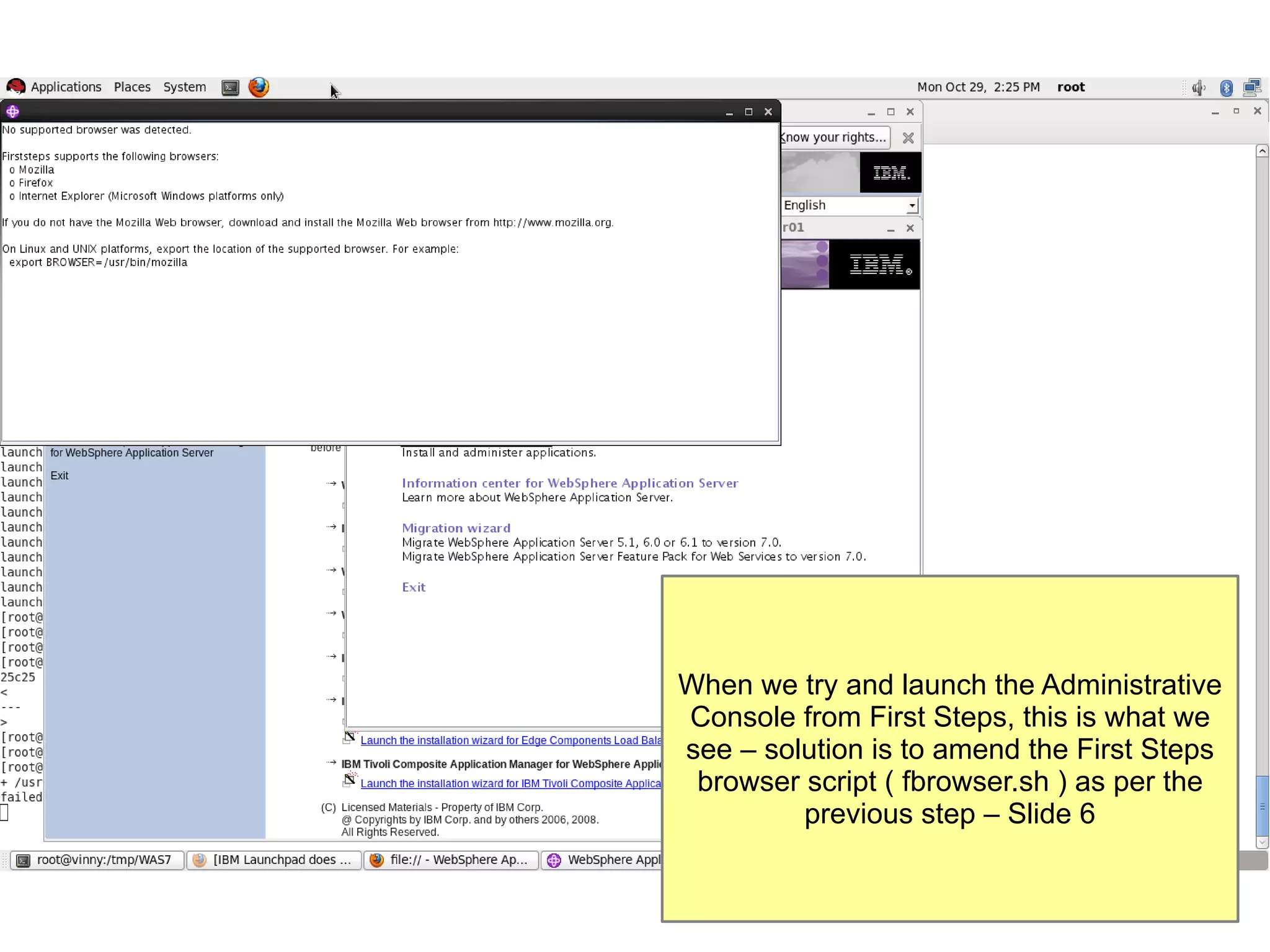Switch to root@vinny:/tmp/WAS7 taskbar item

[x=97, y=860]
